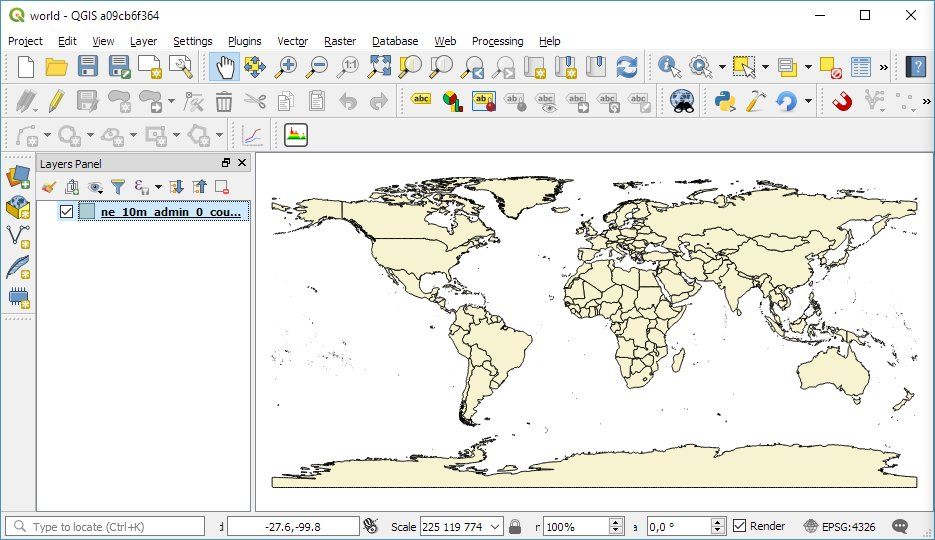
Task: Uncheck visibility of ne_10m_admin_0 layer
Action: pyautogui.click(x=67, y=212)
